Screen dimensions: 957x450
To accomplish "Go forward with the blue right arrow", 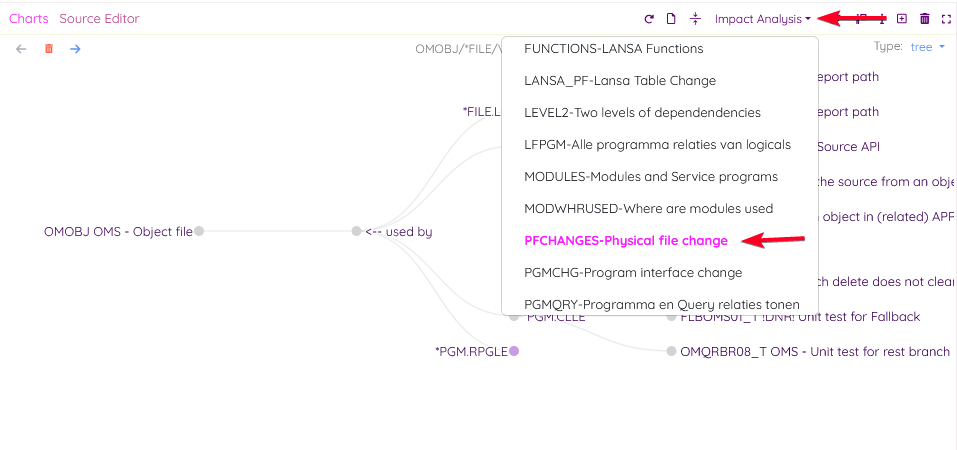I will tap(75, 48).
